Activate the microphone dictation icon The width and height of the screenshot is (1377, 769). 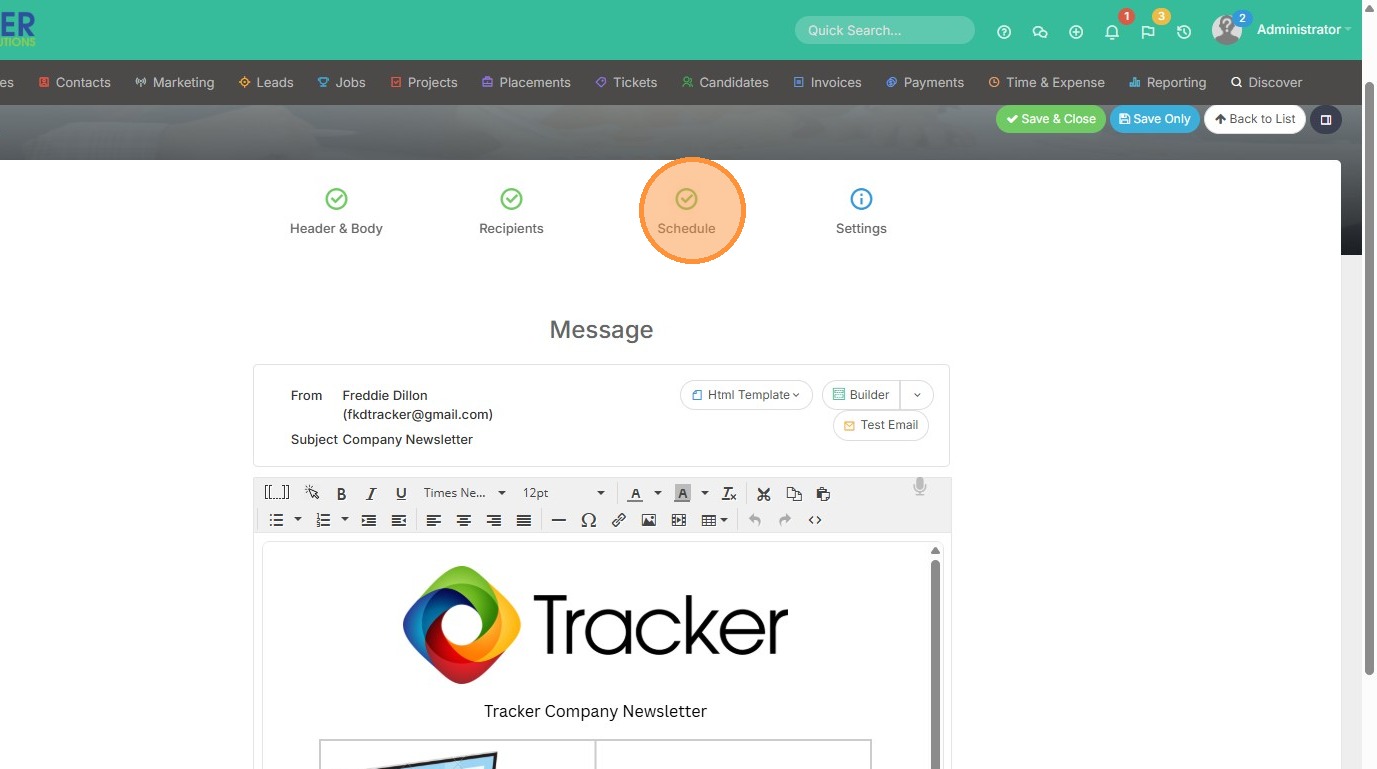(920, 487)
